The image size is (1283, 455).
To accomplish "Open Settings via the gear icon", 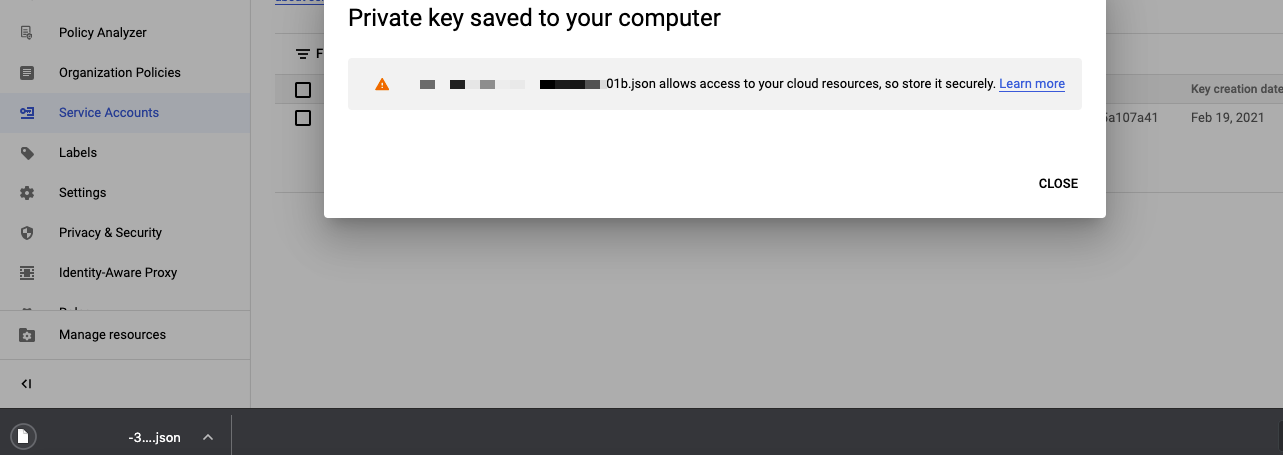I will (27, 193).
